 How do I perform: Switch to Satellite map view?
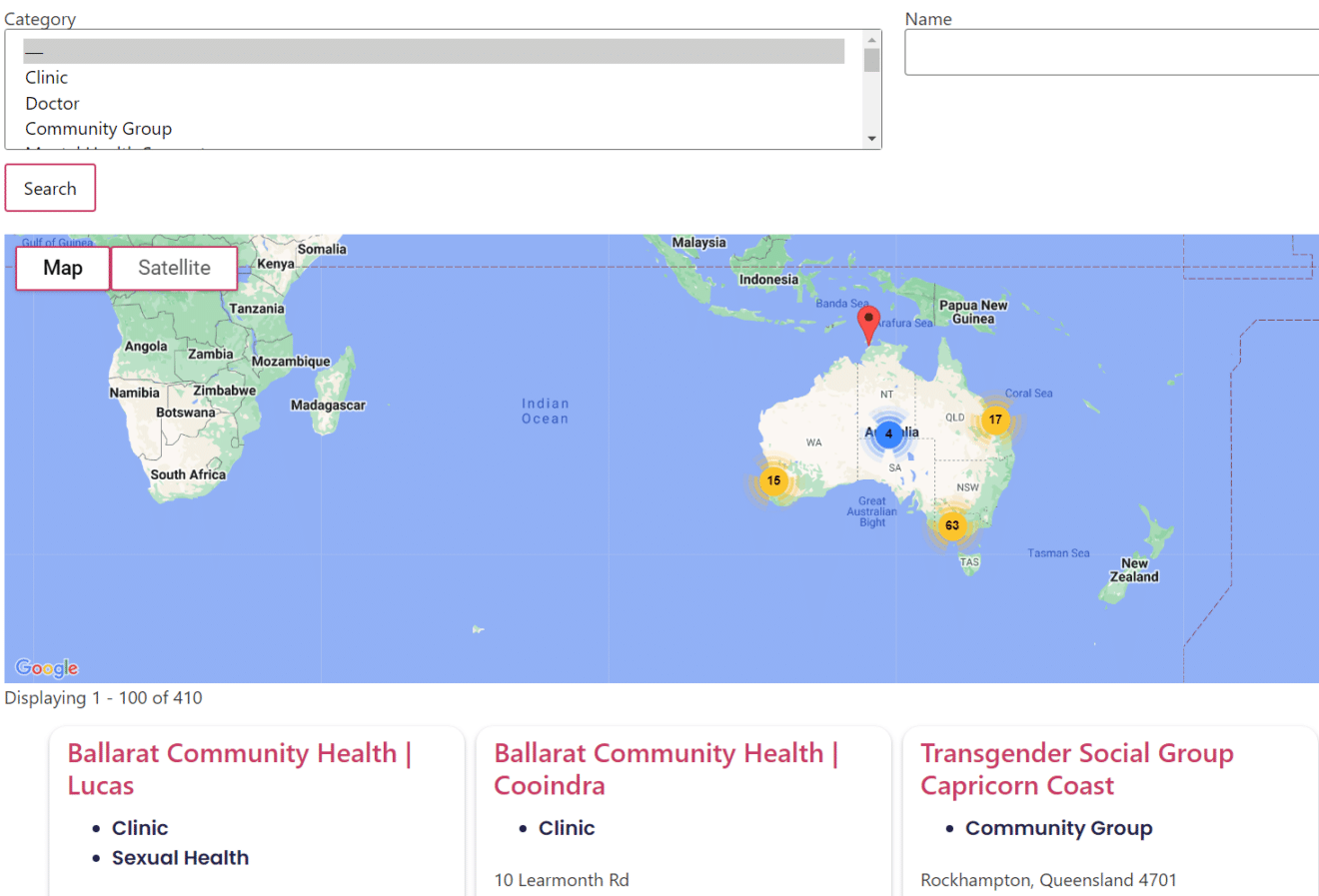[x=174, y=267]
